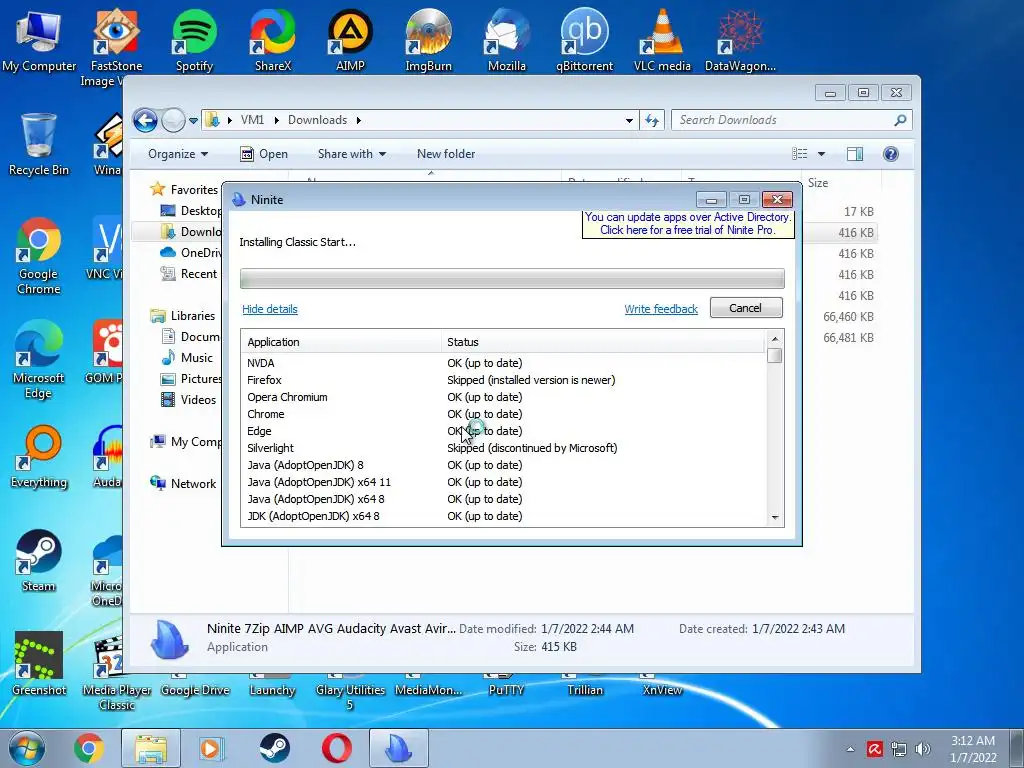The width and height of the screenshot is (1024, 768).
Task: Click the Size column header in Explorer
Action: [x=841, y=183]
